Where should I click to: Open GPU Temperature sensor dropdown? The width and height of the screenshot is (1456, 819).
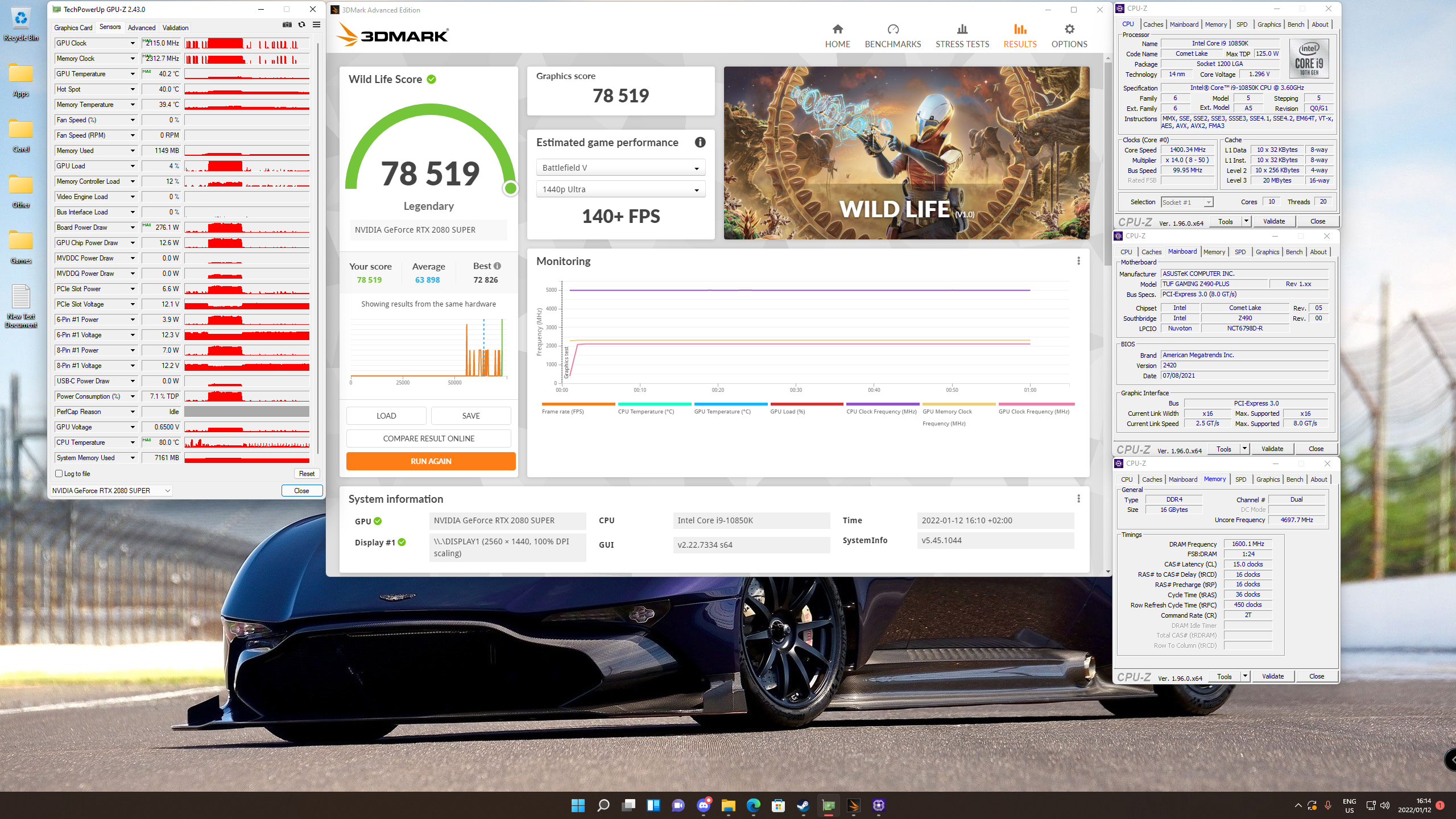click(x=133, y=74)
